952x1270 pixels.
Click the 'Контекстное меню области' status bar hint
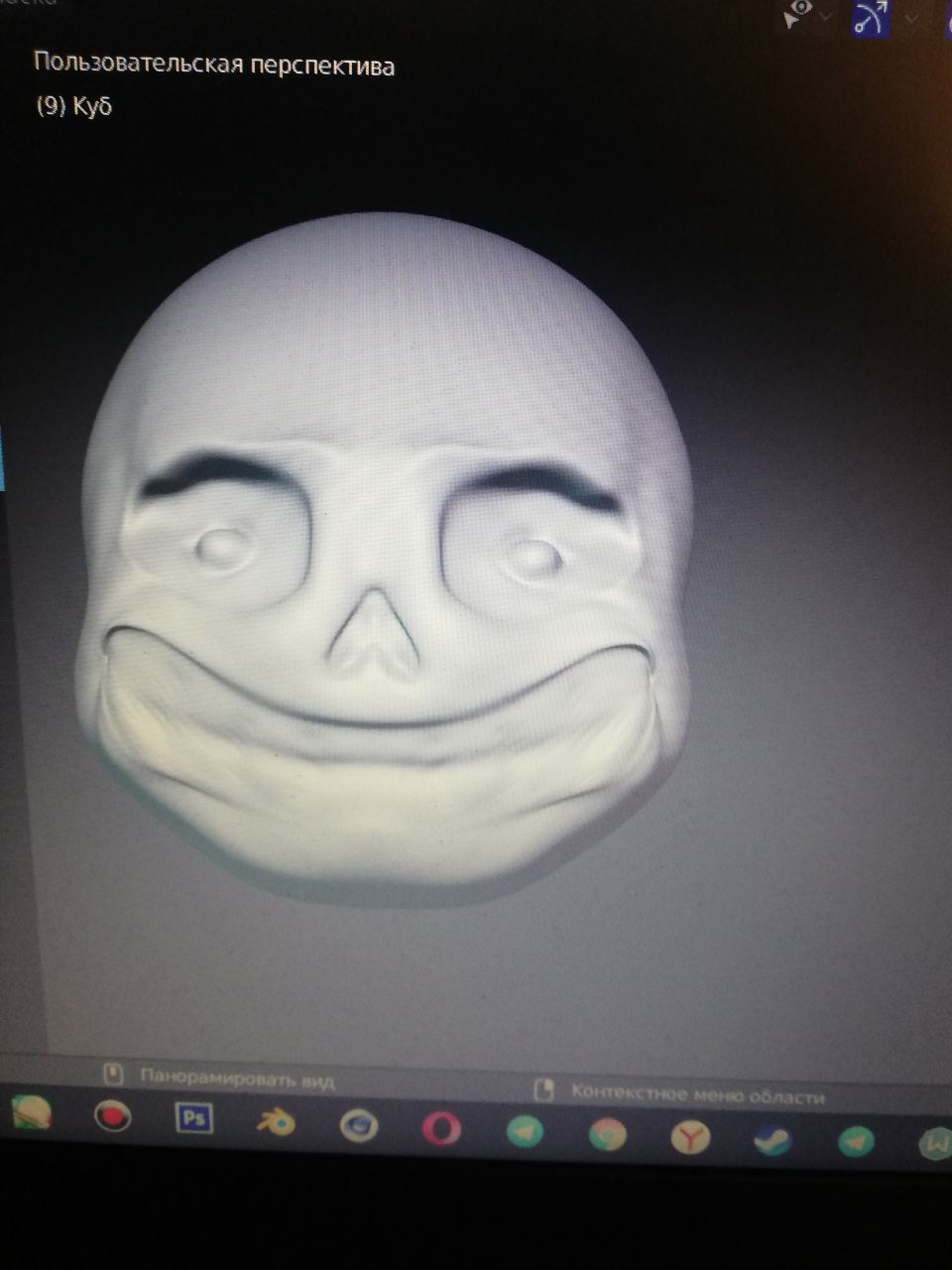coord(697,1095)
